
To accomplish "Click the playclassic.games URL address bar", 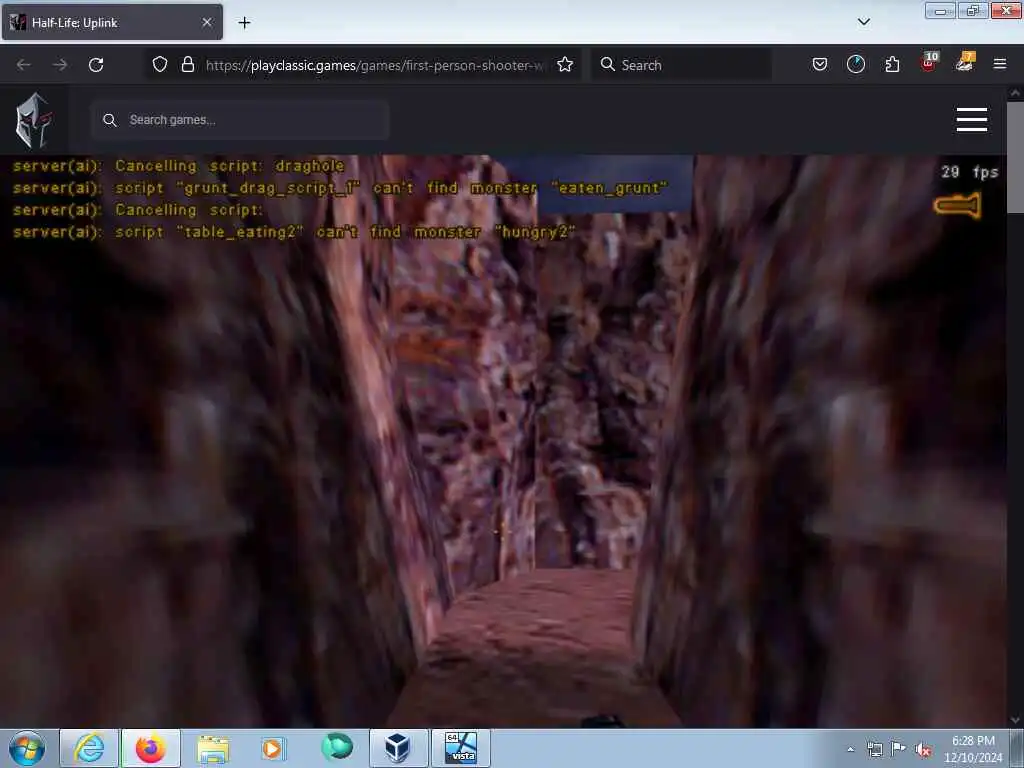I will pyautogui.click(x=374, y=65).
